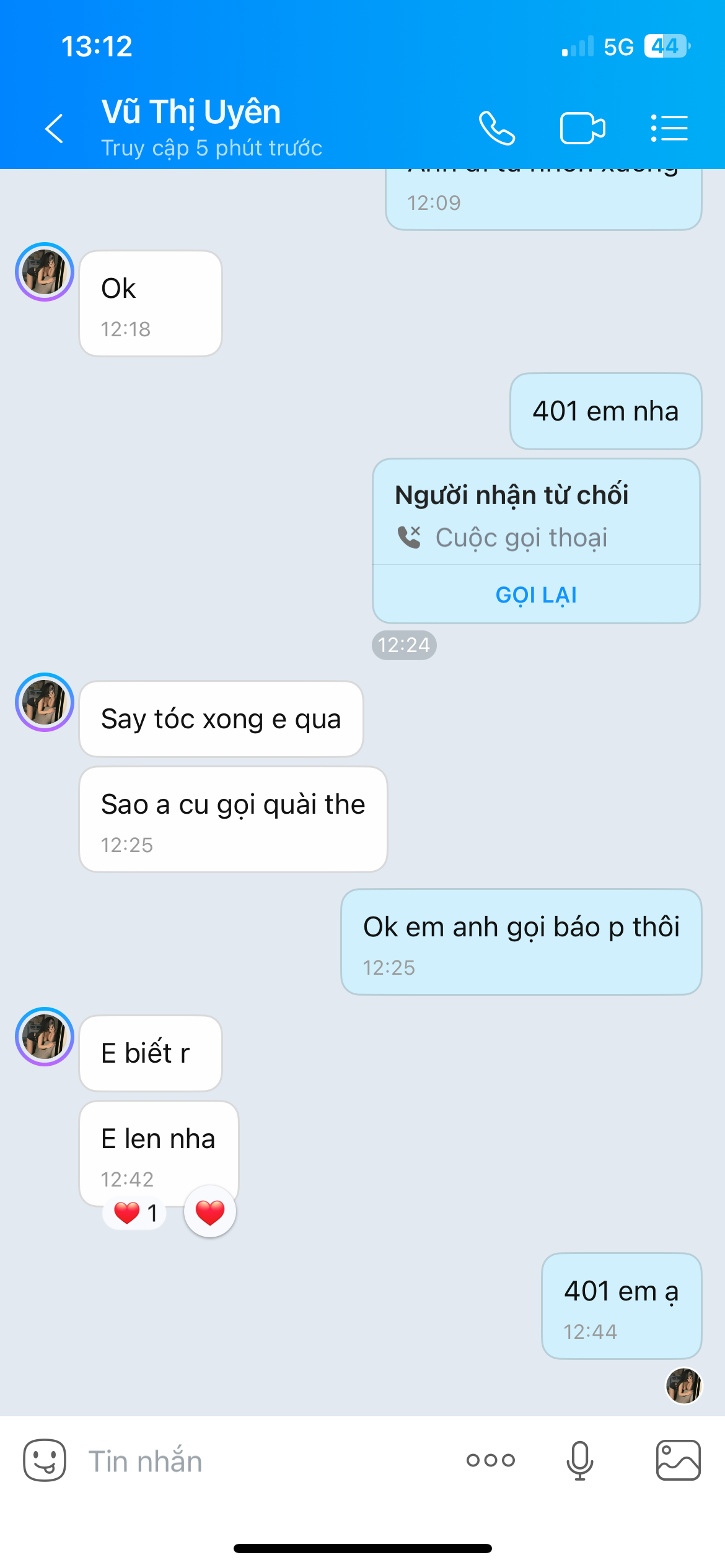Screen dimensions: 725x1568
Task: Start a voice call with Vũ Thị Uyên
Action: coord(497,128)
